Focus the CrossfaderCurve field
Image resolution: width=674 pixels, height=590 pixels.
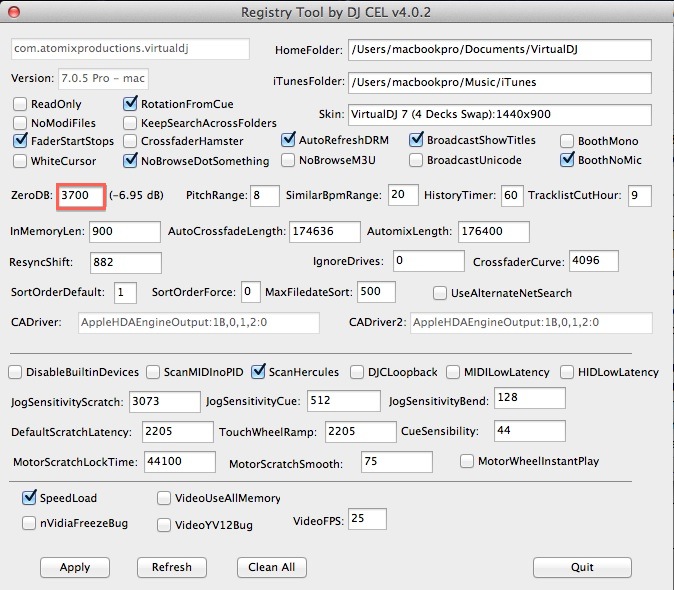pyautogui.click(x=594, y=261)
